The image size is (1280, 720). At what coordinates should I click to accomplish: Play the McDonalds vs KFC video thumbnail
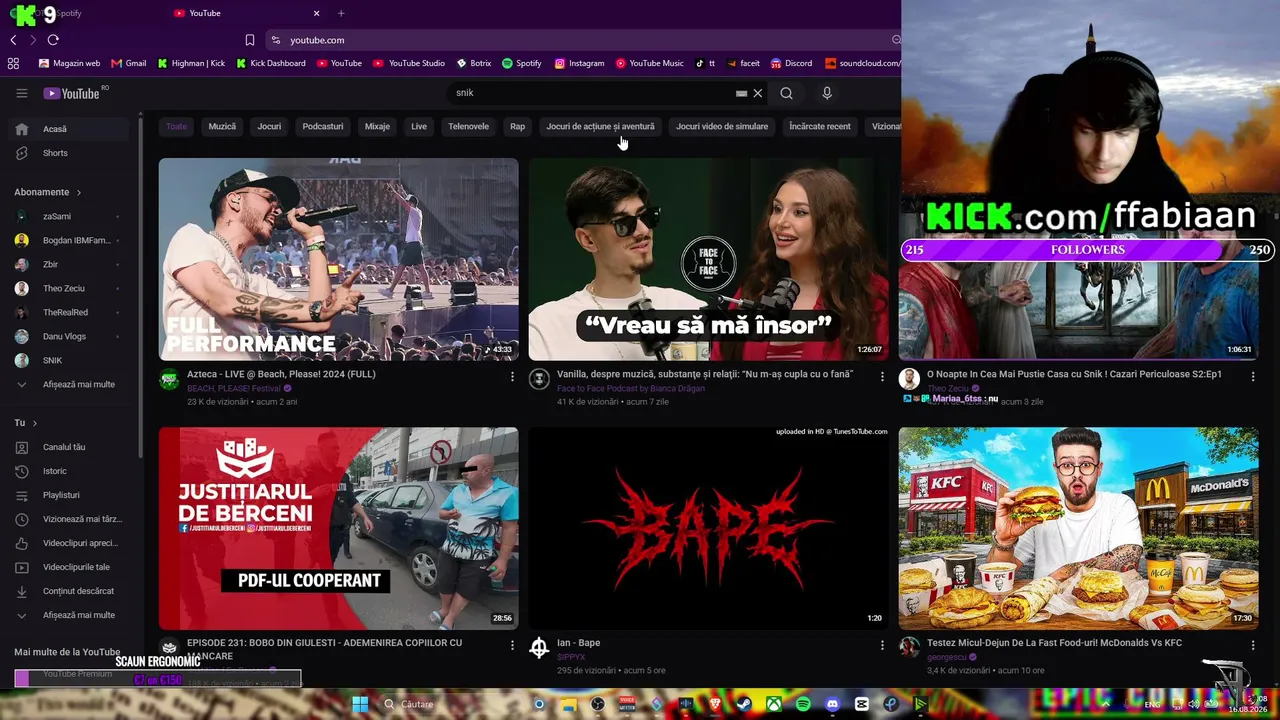click(x=1078, y=529)
